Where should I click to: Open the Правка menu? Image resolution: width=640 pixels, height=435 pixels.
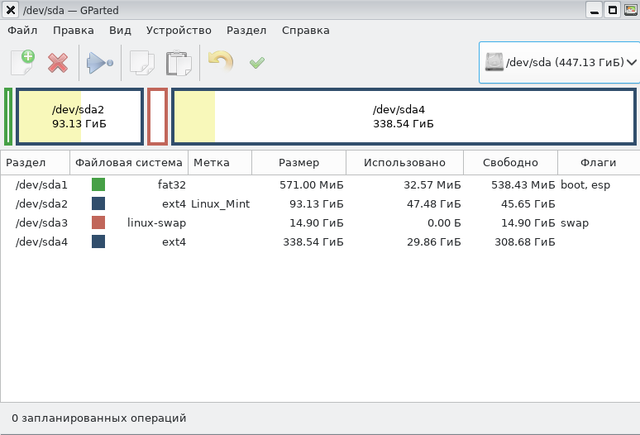[x=73, y=31]
